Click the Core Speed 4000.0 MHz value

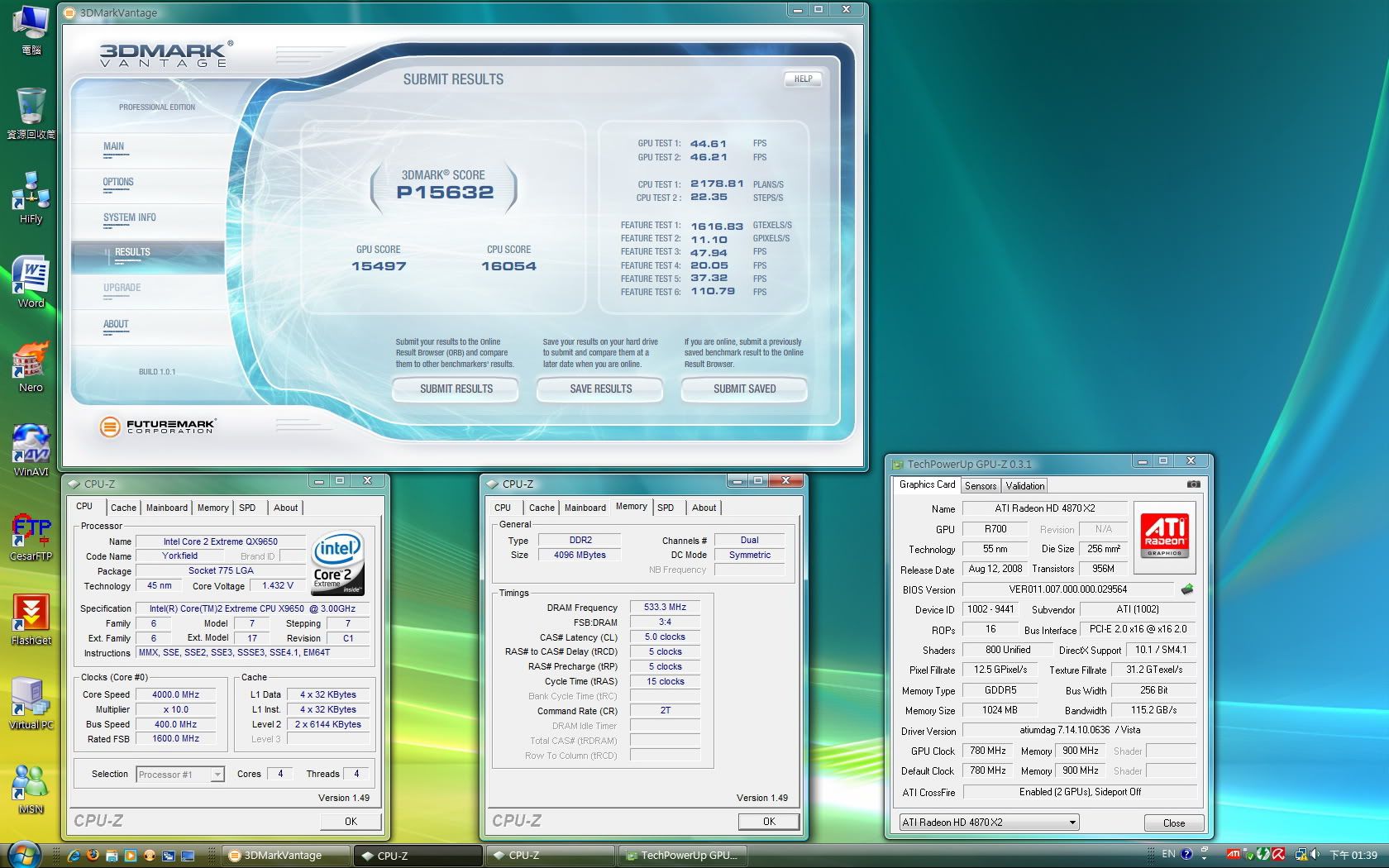click(x=176, y=695)
